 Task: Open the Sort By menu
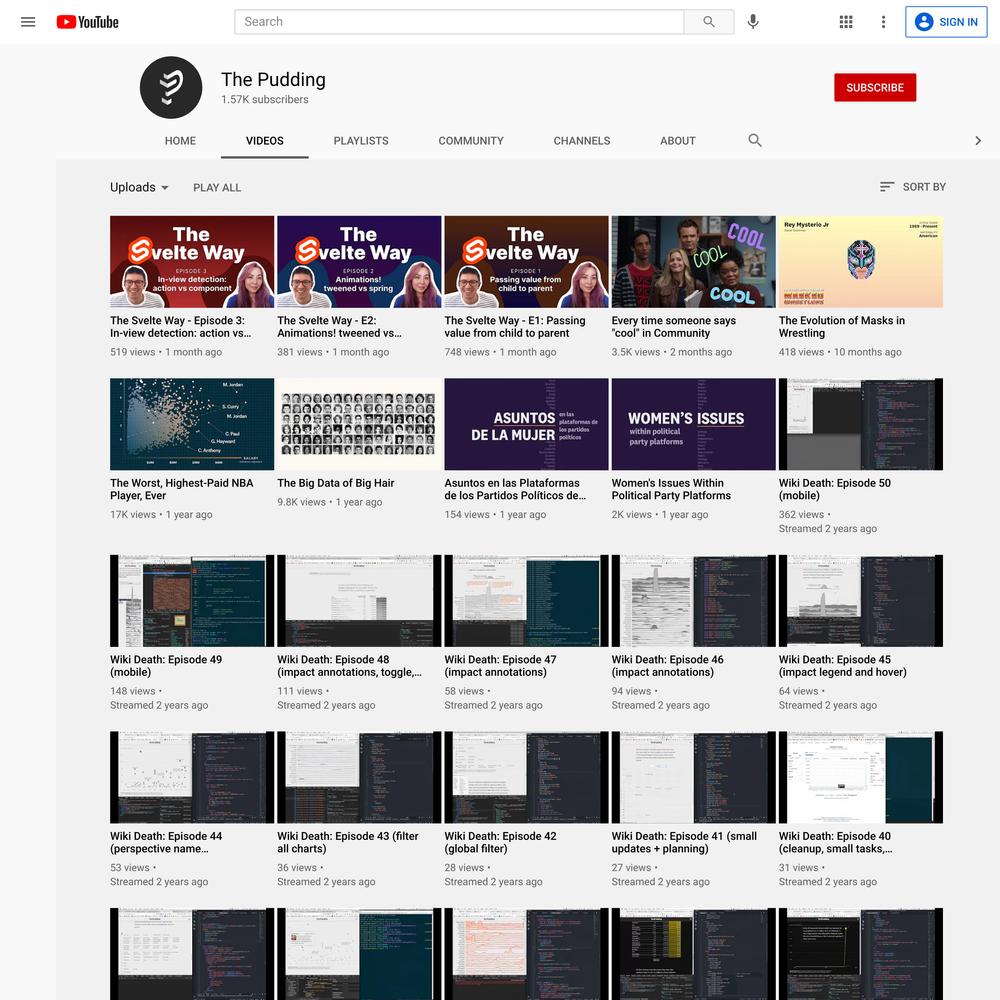(x=913, y=187)
